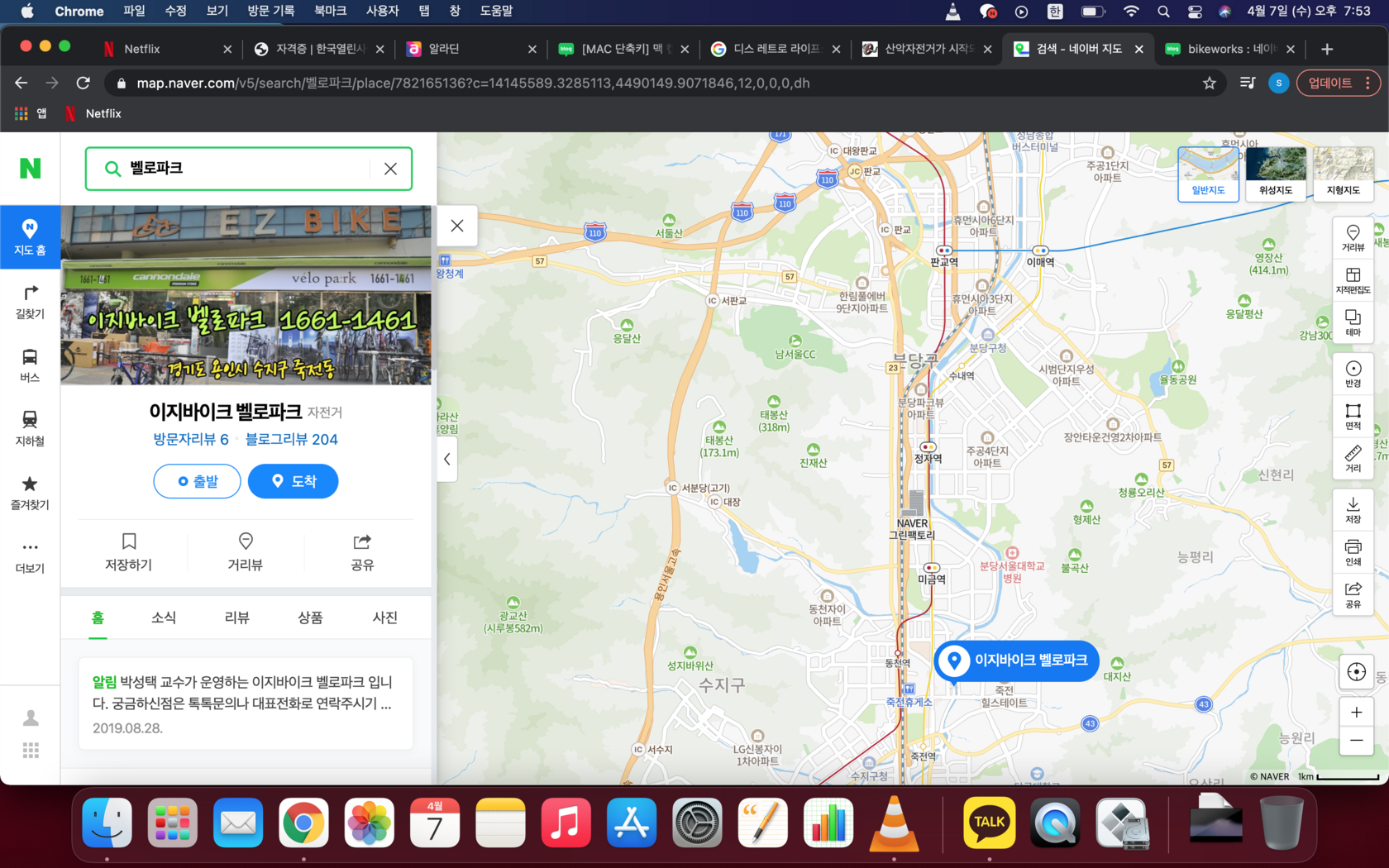Switch to the 사진 tab
This screenshot has height=868, width=1389.
tap(384, 618)
